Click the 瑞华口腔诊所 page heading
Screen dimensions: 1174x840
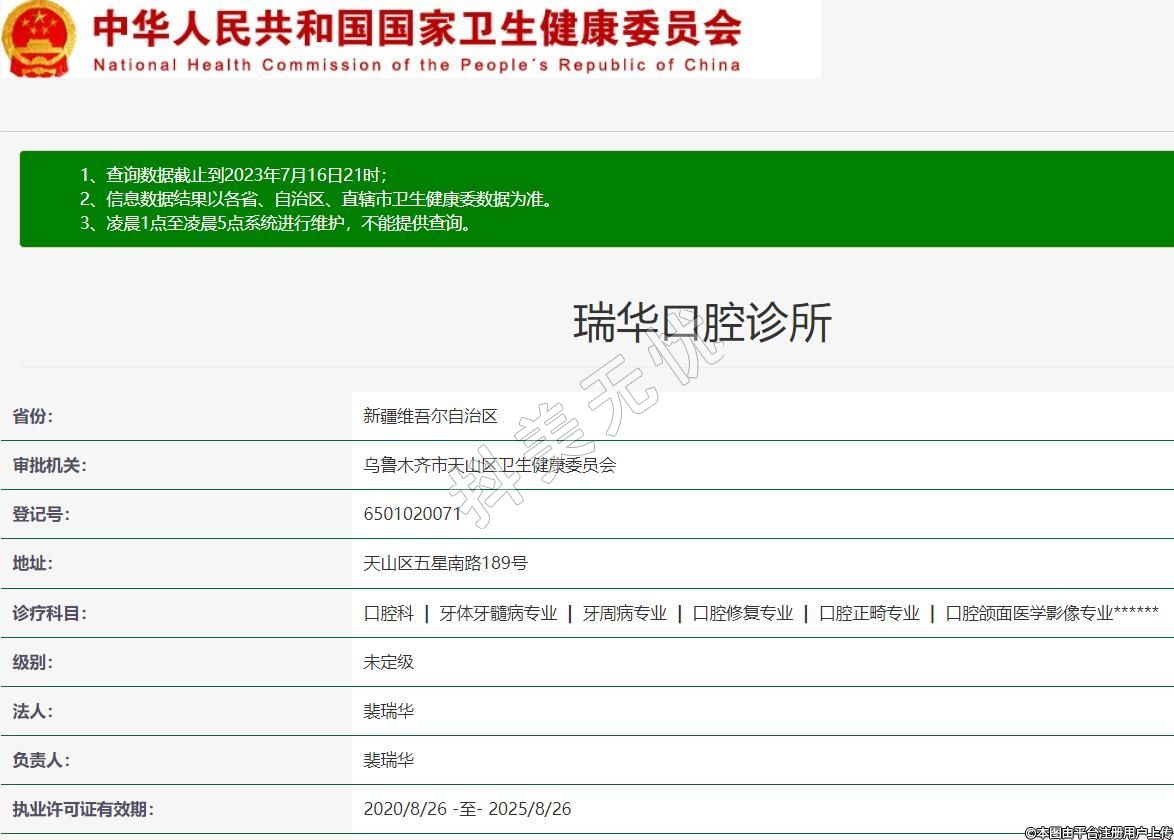point(702,323)
